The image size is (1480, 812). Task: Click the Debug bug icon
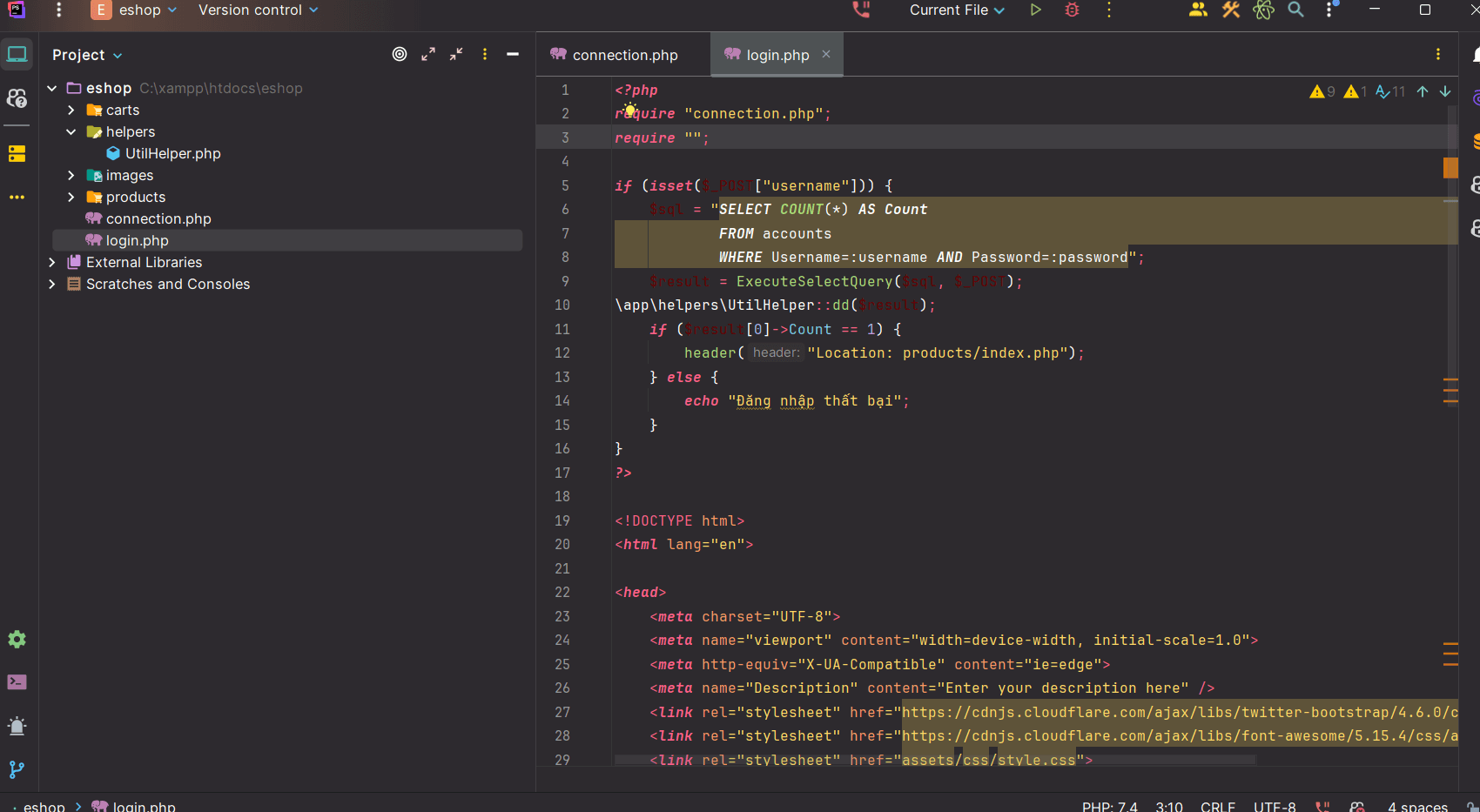click(1072, 10)
